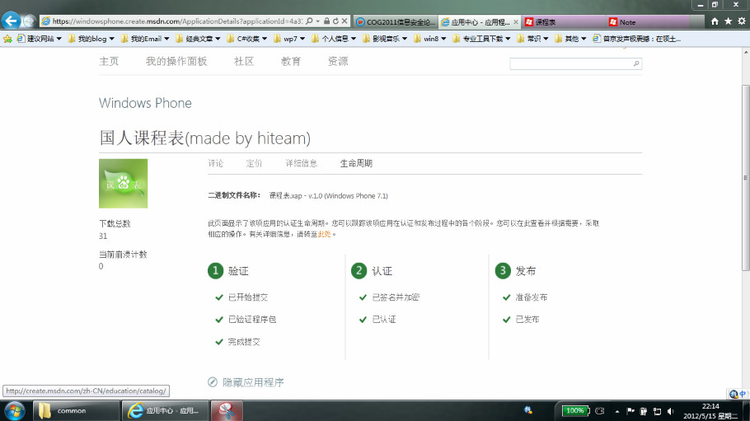
Task: Click the input method 中 indicator
Action: [742, 394]
